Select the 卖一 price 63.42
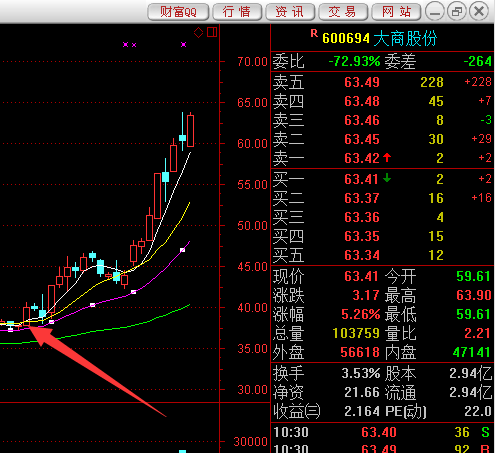 tap(362, 158)
